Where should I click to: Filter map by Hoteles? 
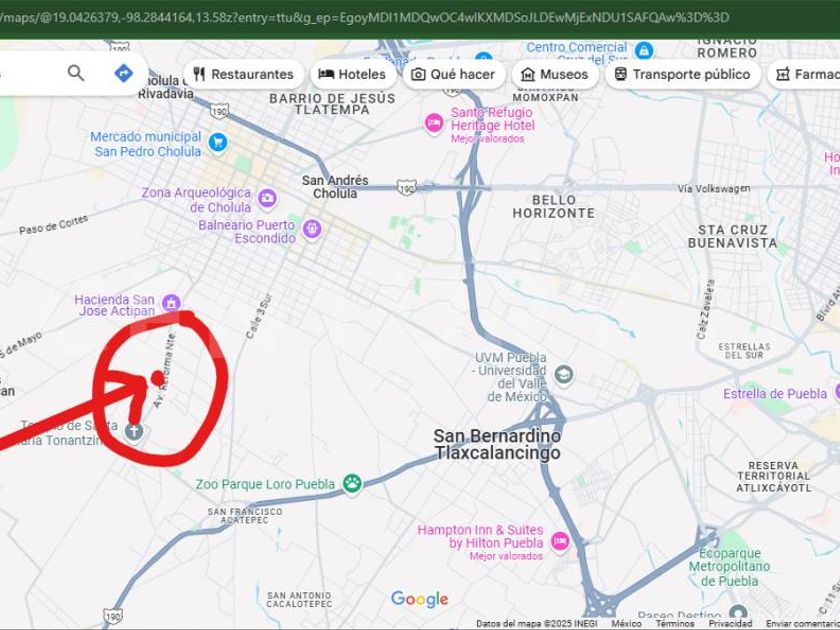pos(352,74)
